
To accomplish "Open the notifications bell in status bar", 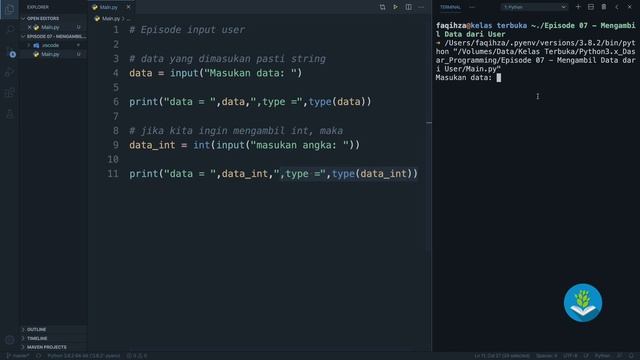I will coord(631,356).
